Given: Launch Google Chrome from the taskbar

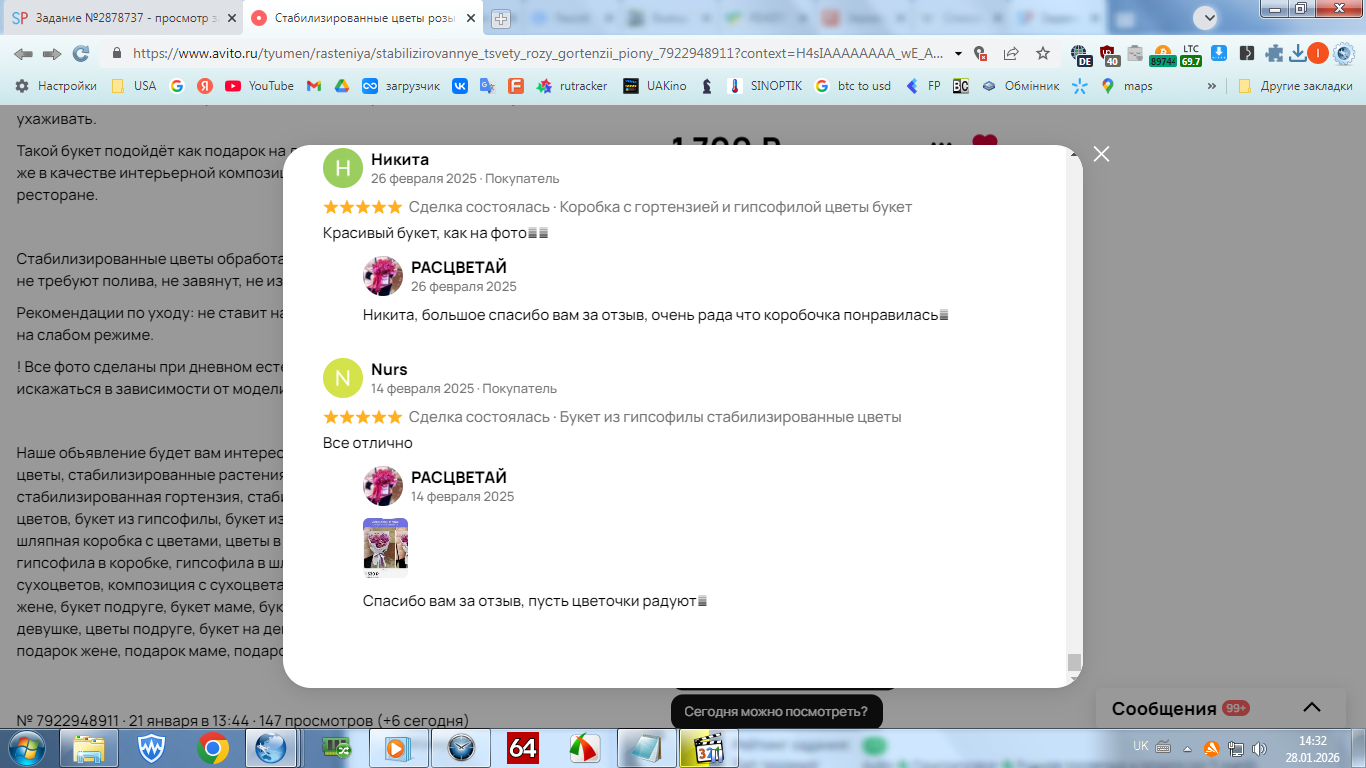Looking at the screenshot, I should point(213,748).
